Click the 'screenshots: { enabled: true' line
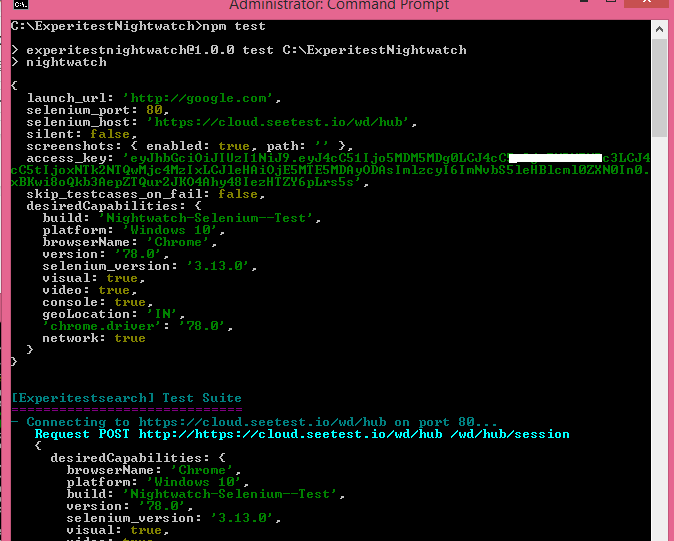This screenshot has height=541, width=674. click(190, 147)
